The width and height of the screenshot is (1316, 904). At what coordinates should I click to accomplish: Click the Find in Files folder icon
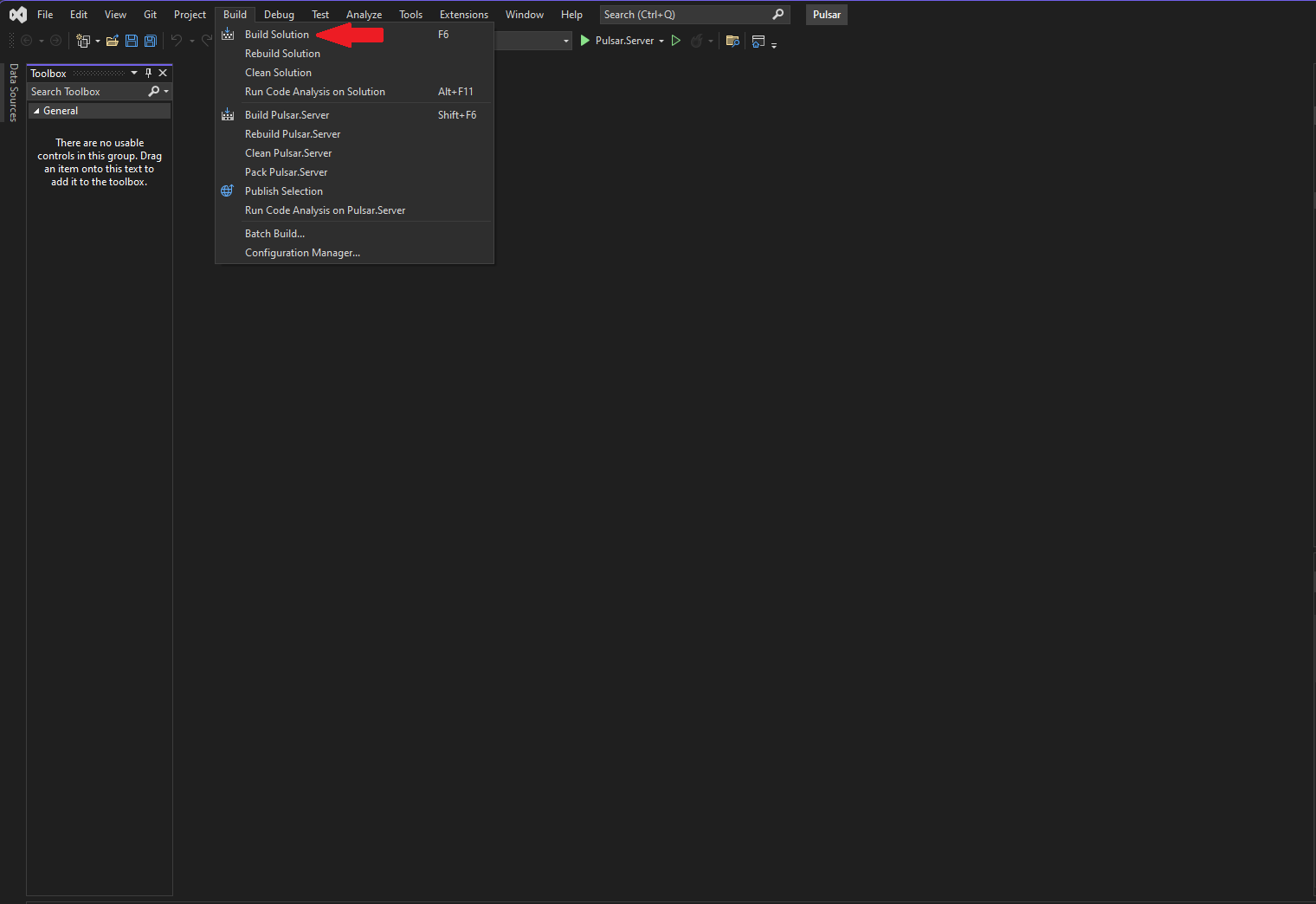[732, 41]
